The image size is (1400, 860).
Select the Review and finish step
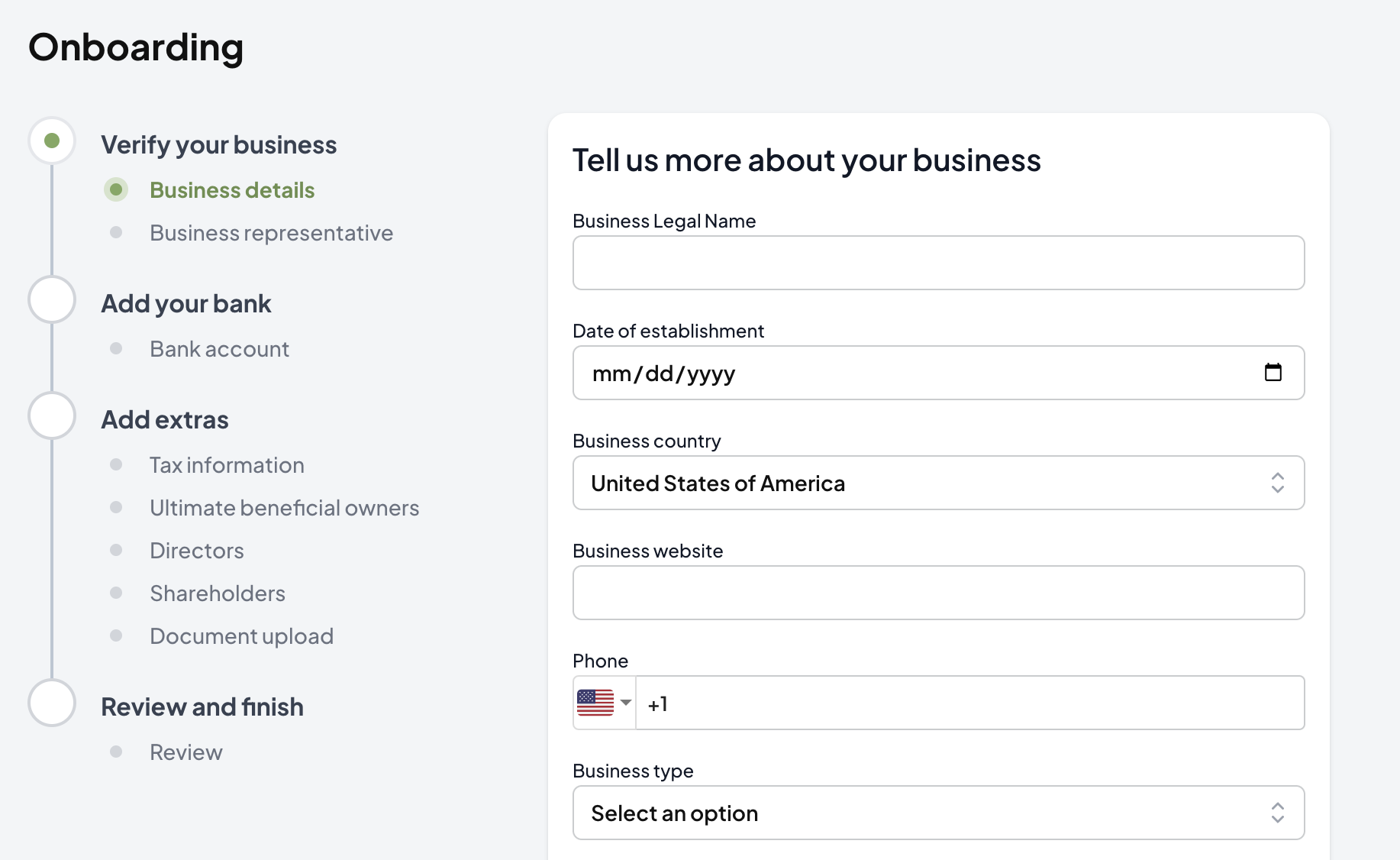(202, 706)
